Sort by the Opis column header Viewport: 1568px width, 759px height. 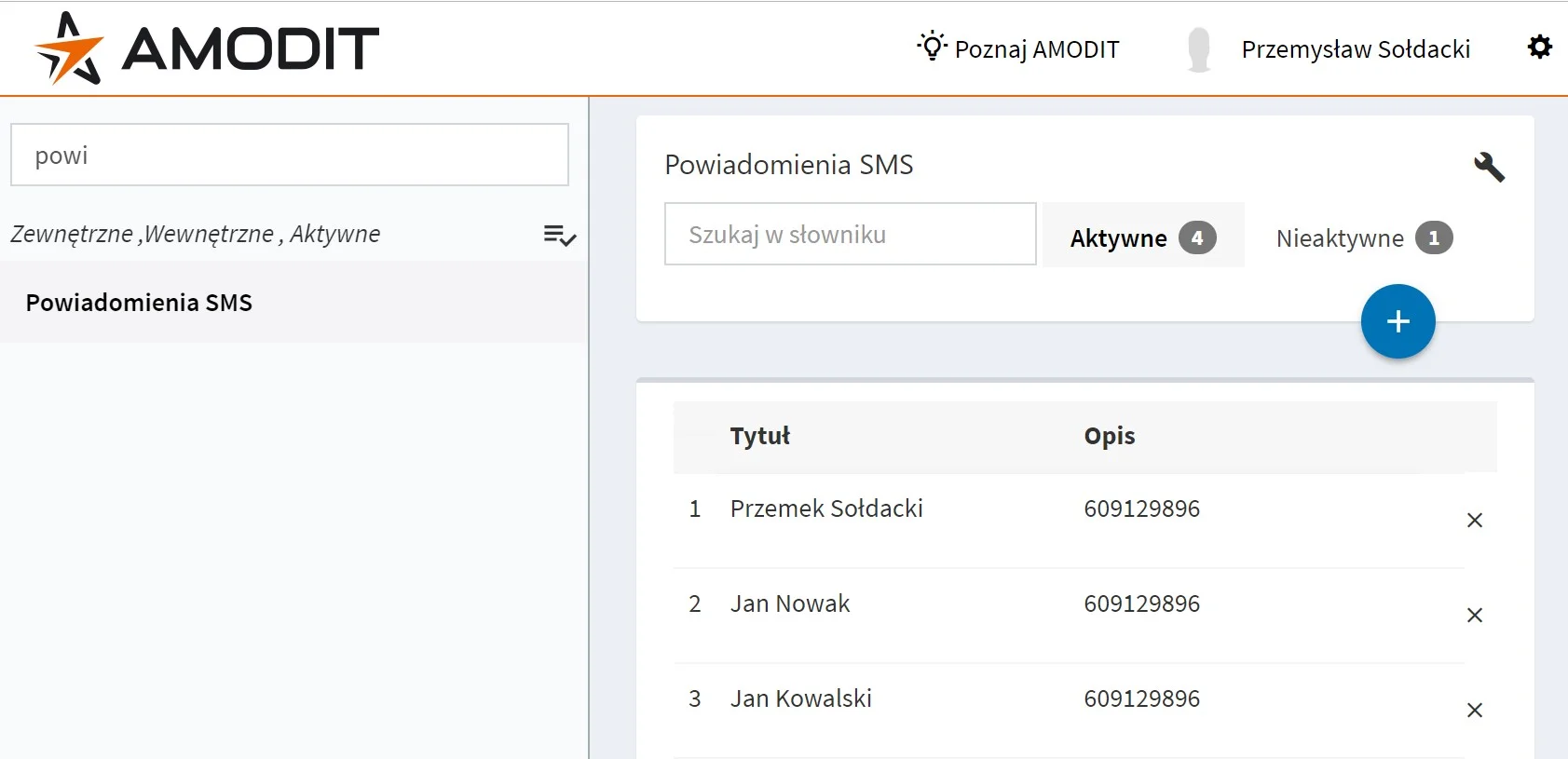coord(1110,436)
